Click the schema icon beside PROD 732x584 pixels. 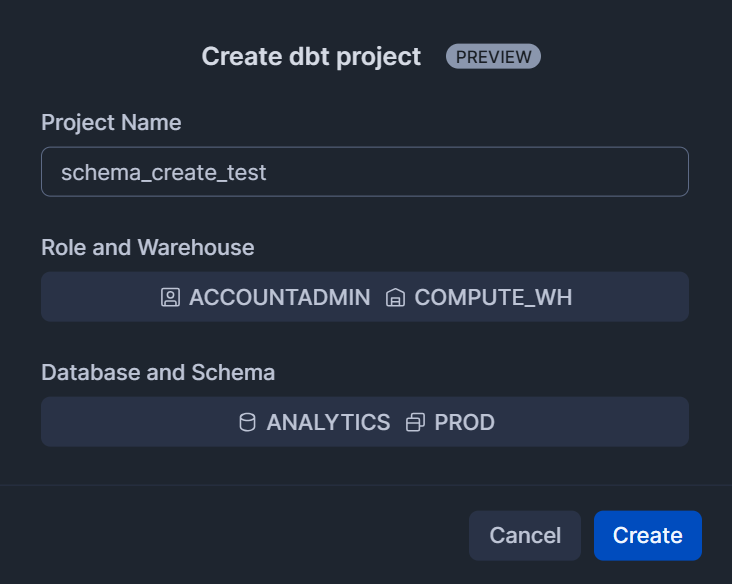click(x=415, y=422)
